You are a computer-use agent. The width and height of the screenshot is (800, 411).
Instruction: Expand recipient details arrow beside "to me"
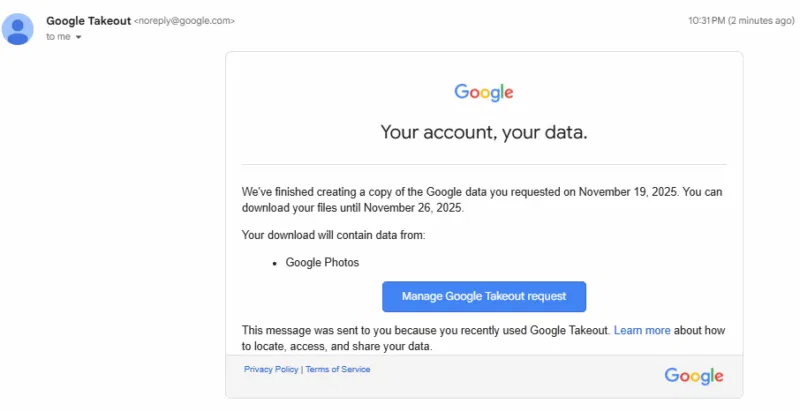(x=78, y=37)
